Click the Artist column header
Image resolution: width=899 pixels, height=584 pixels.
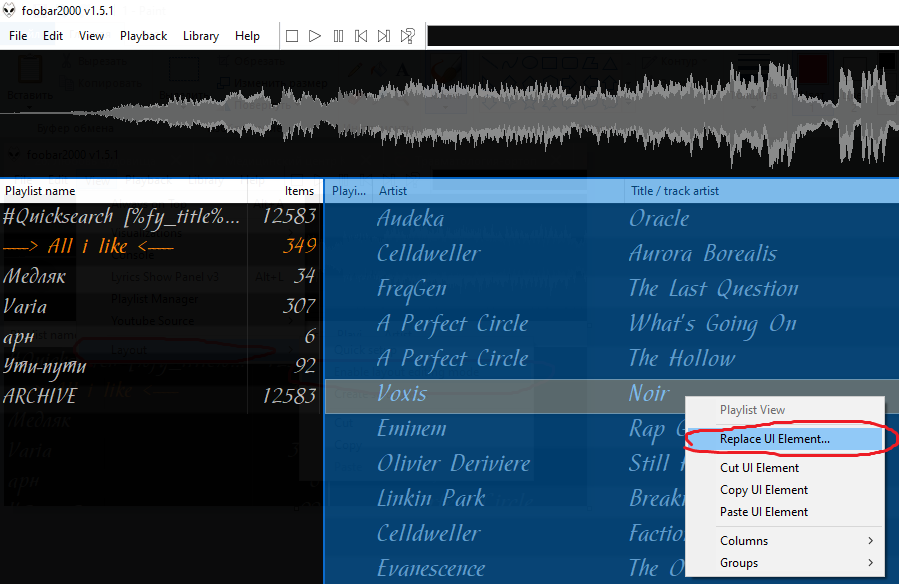[x=498, y=191]
